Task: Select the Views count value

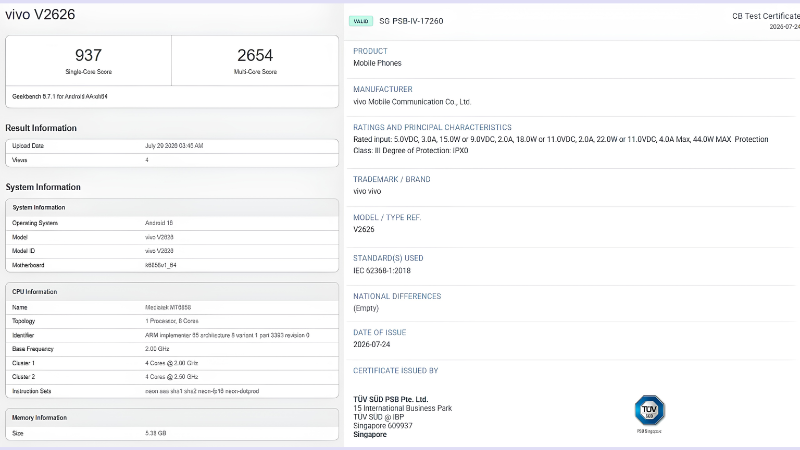Action: (x=147, y=160)
